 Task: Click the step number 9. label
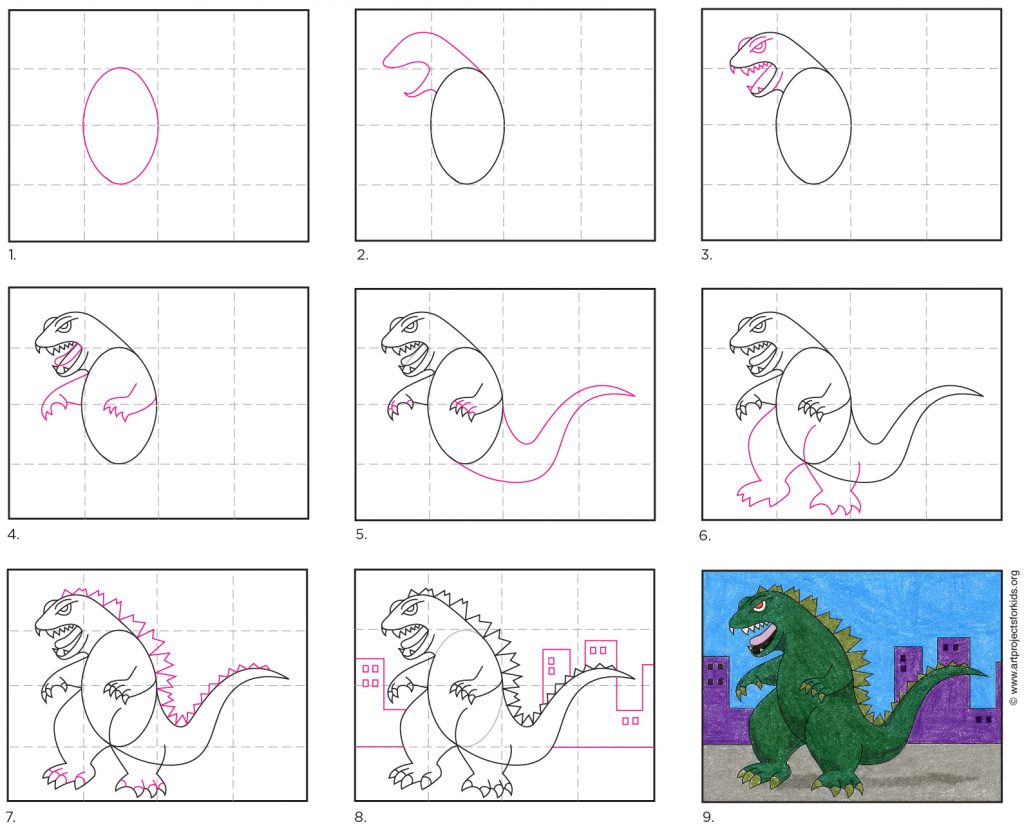pos(709,817)
